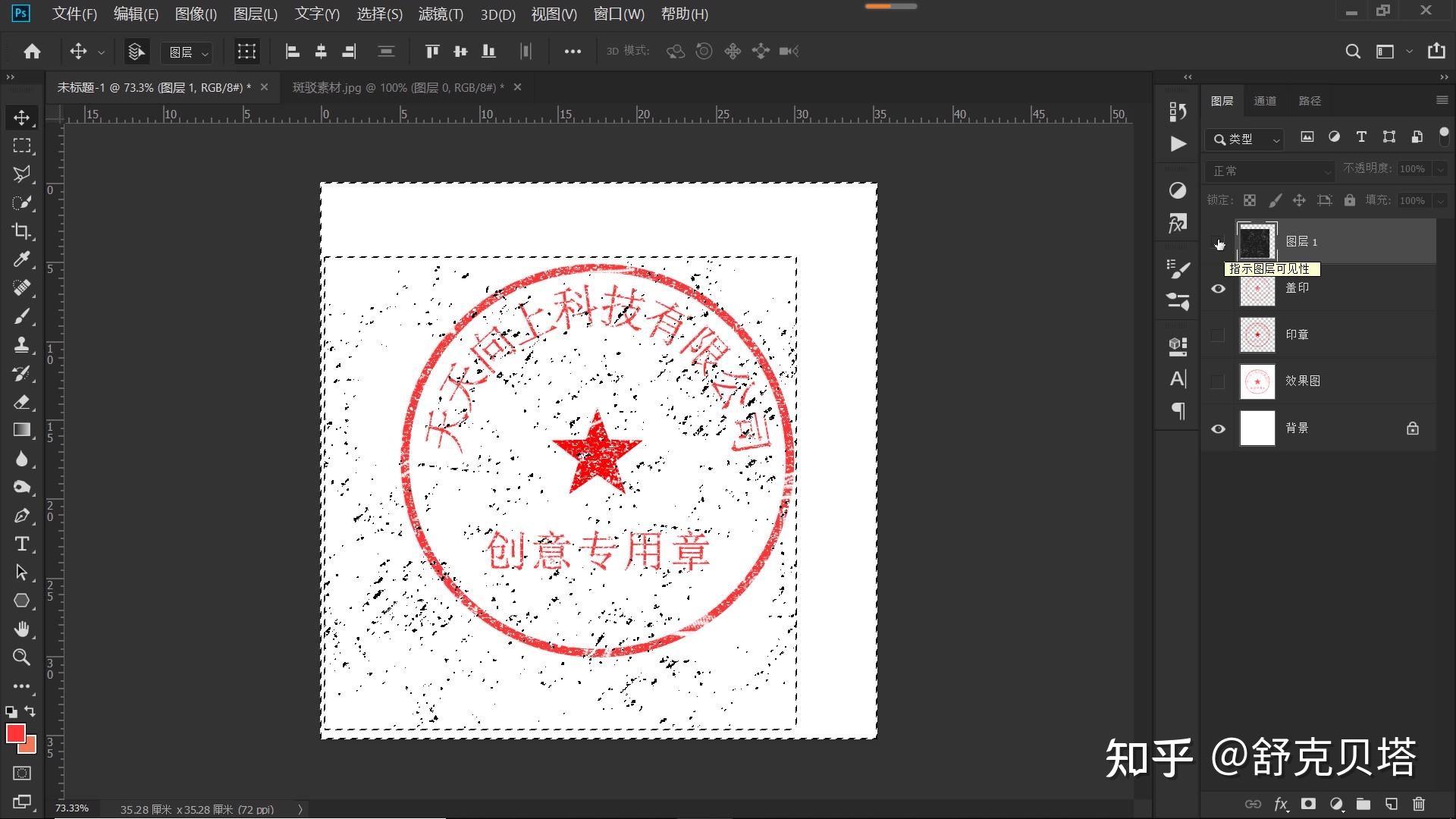The height and width of the screenshot is (819, 1456).
Task: Select the Gradient tool
Action: (21, 430)
